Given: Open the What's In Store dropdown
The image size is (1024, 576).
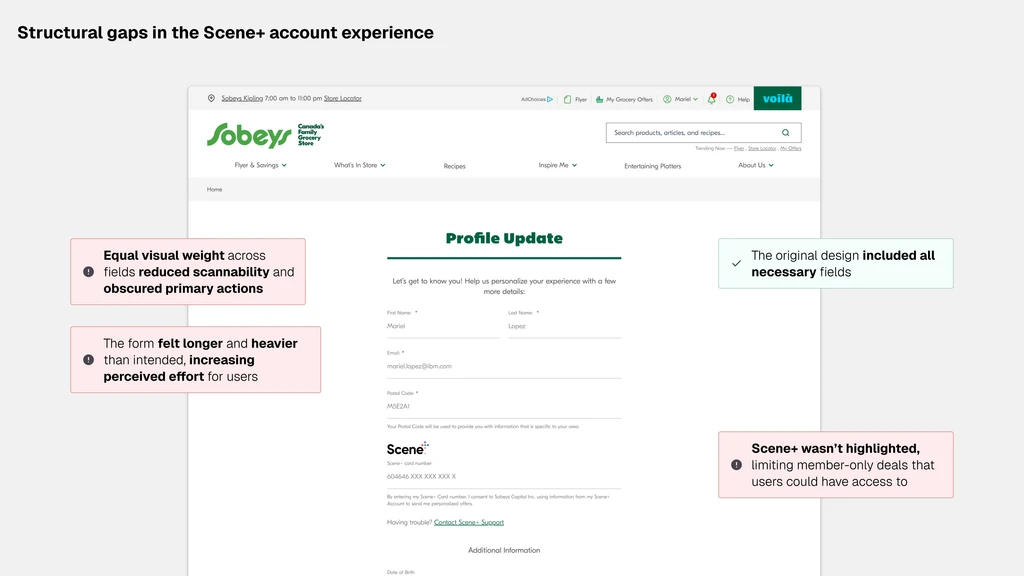Looking at the screenshot, I should [x=358, y=164].
